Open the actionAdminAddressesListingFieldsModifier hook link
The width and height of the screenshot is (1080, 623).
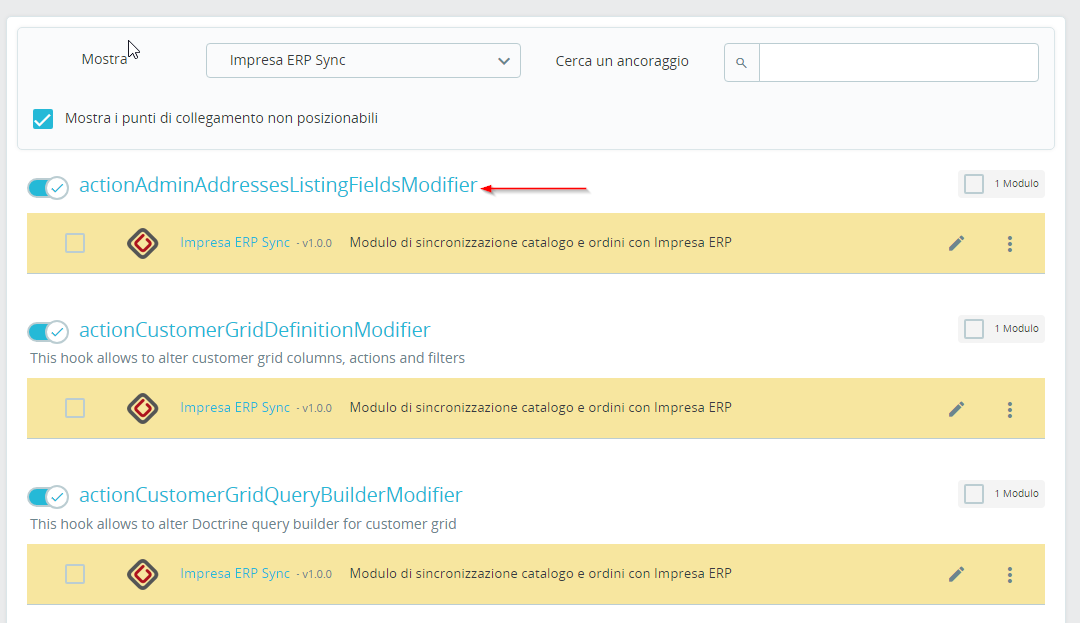(278, 185)
